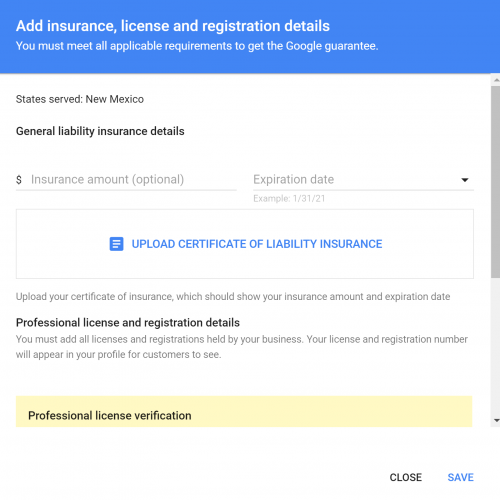The height and width of the screenshot is (500, 500).
Task: Click the Expiration date field
Action: pos(363,180)
